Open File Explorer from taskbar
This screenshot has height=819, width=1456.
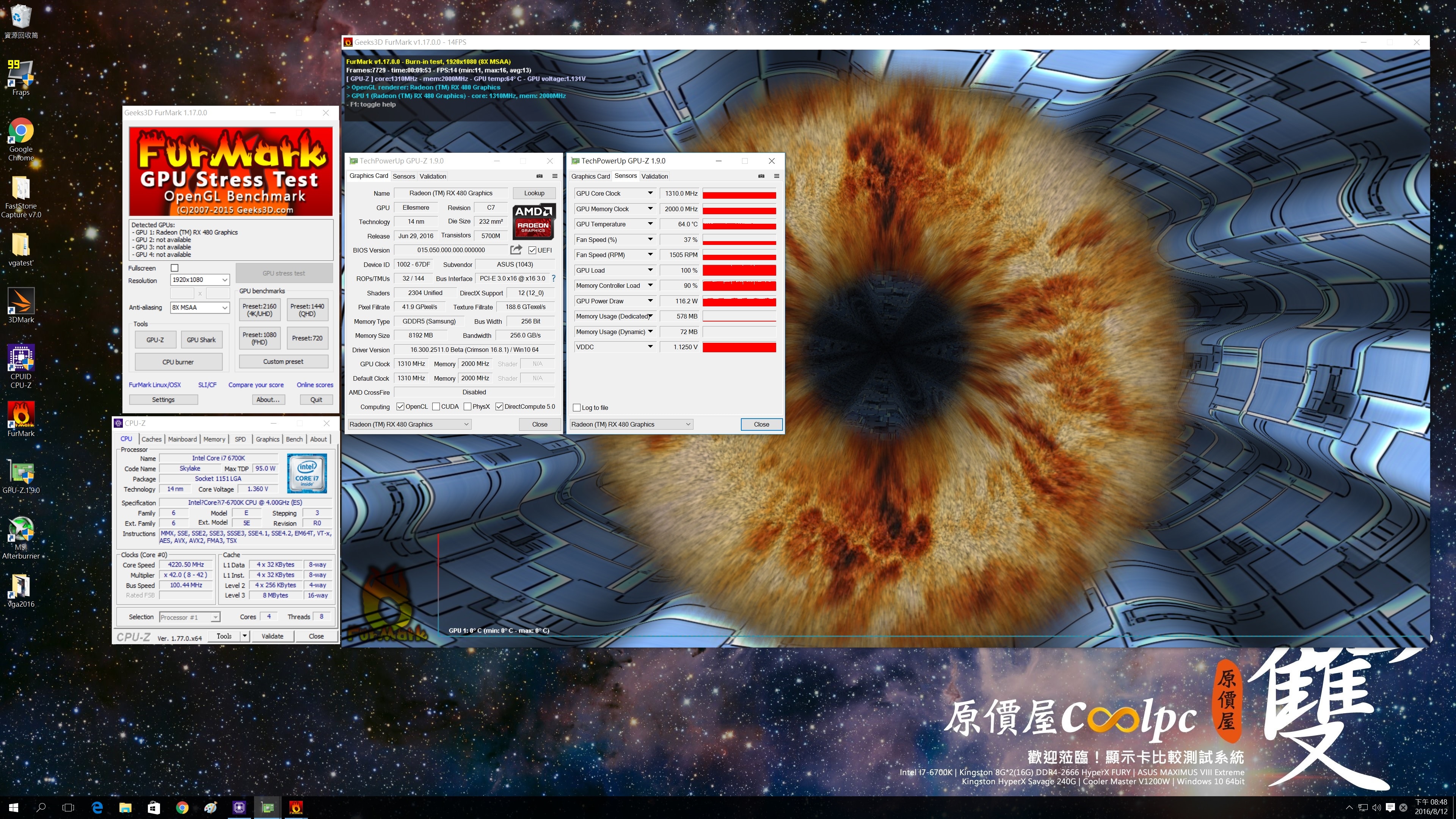point(126,808)
